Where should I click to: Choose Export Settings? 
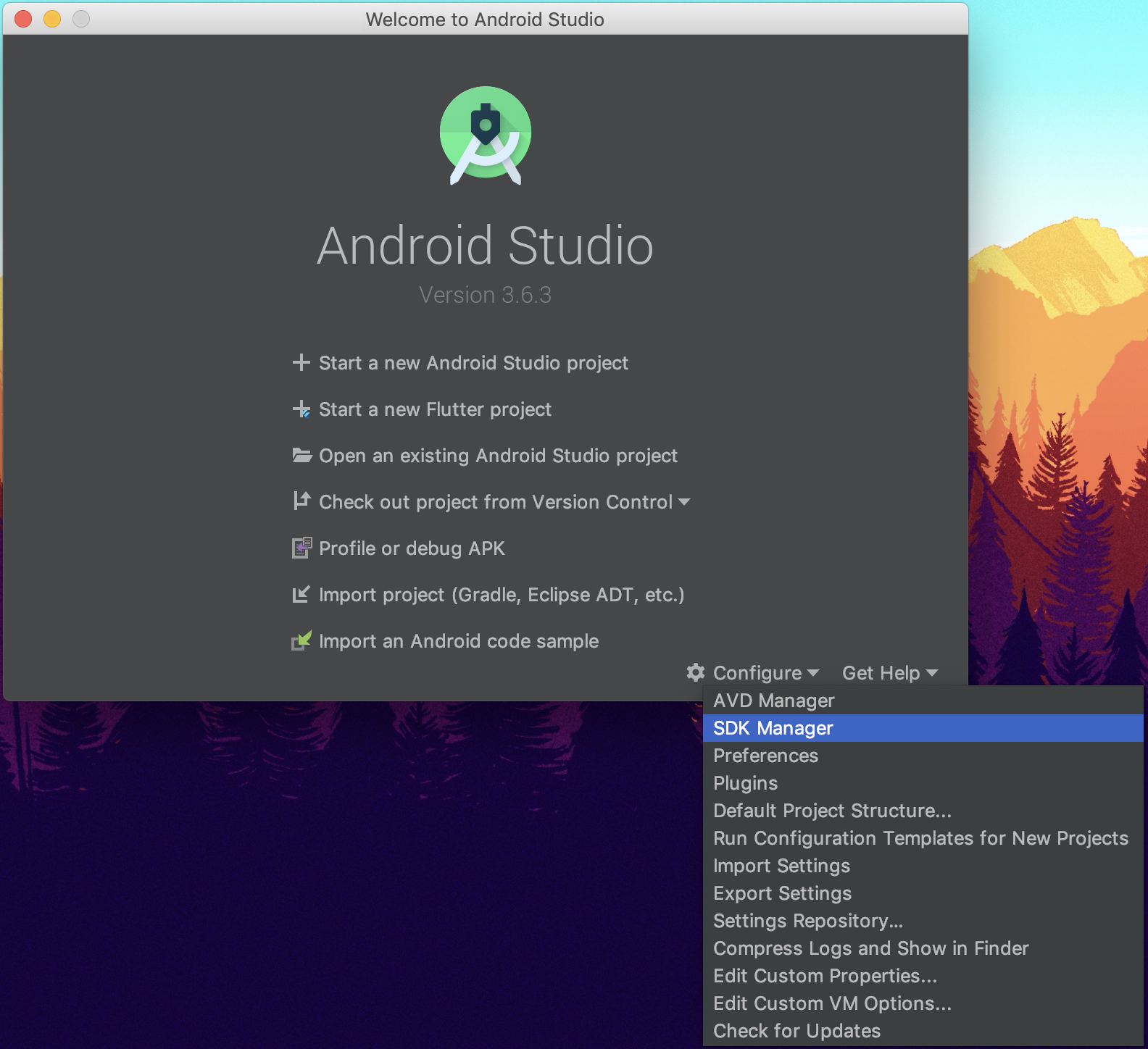[x=923, y=893]
